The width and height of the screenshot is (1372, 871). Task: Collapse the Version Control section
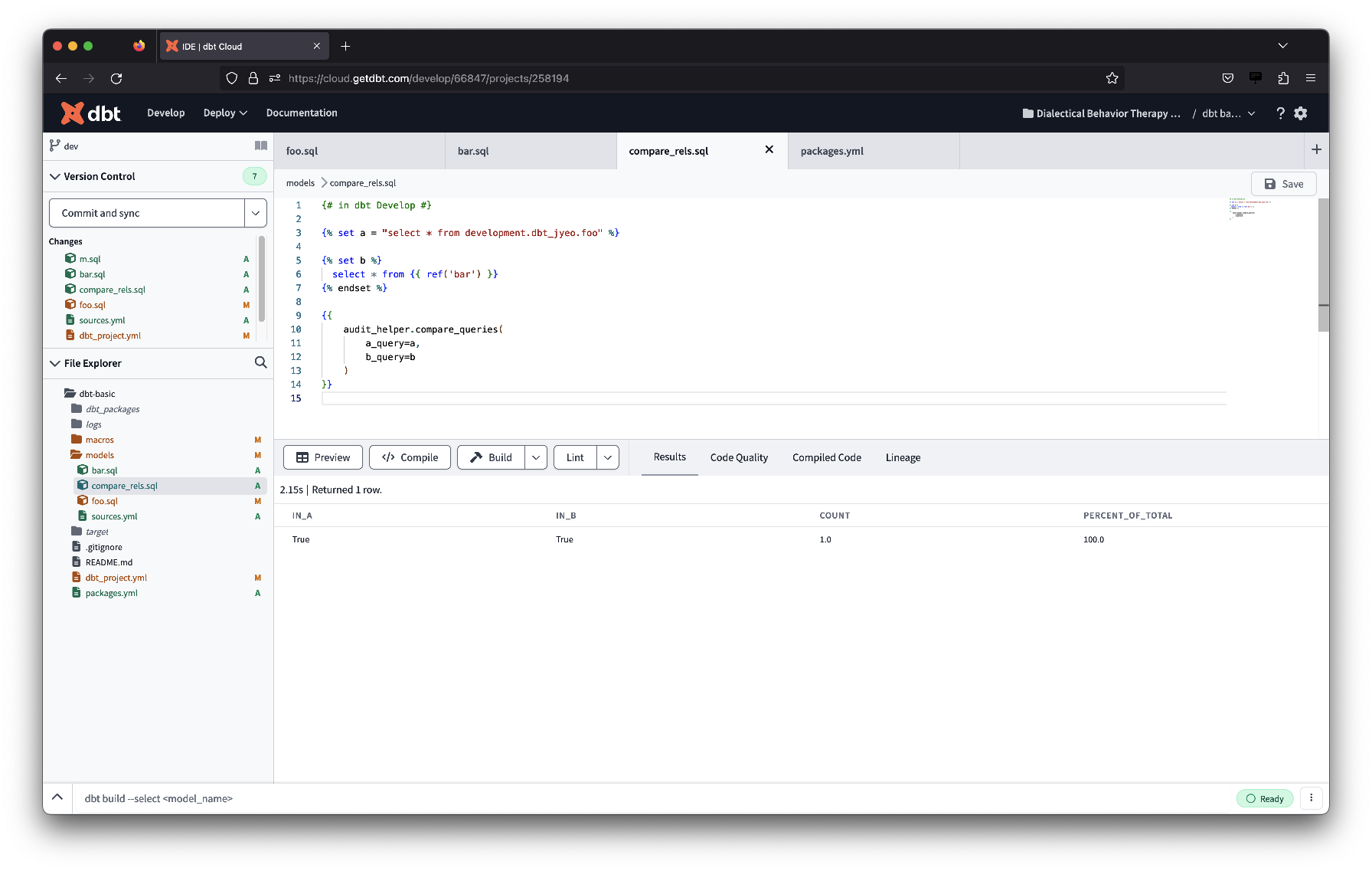tap(55, 176)
